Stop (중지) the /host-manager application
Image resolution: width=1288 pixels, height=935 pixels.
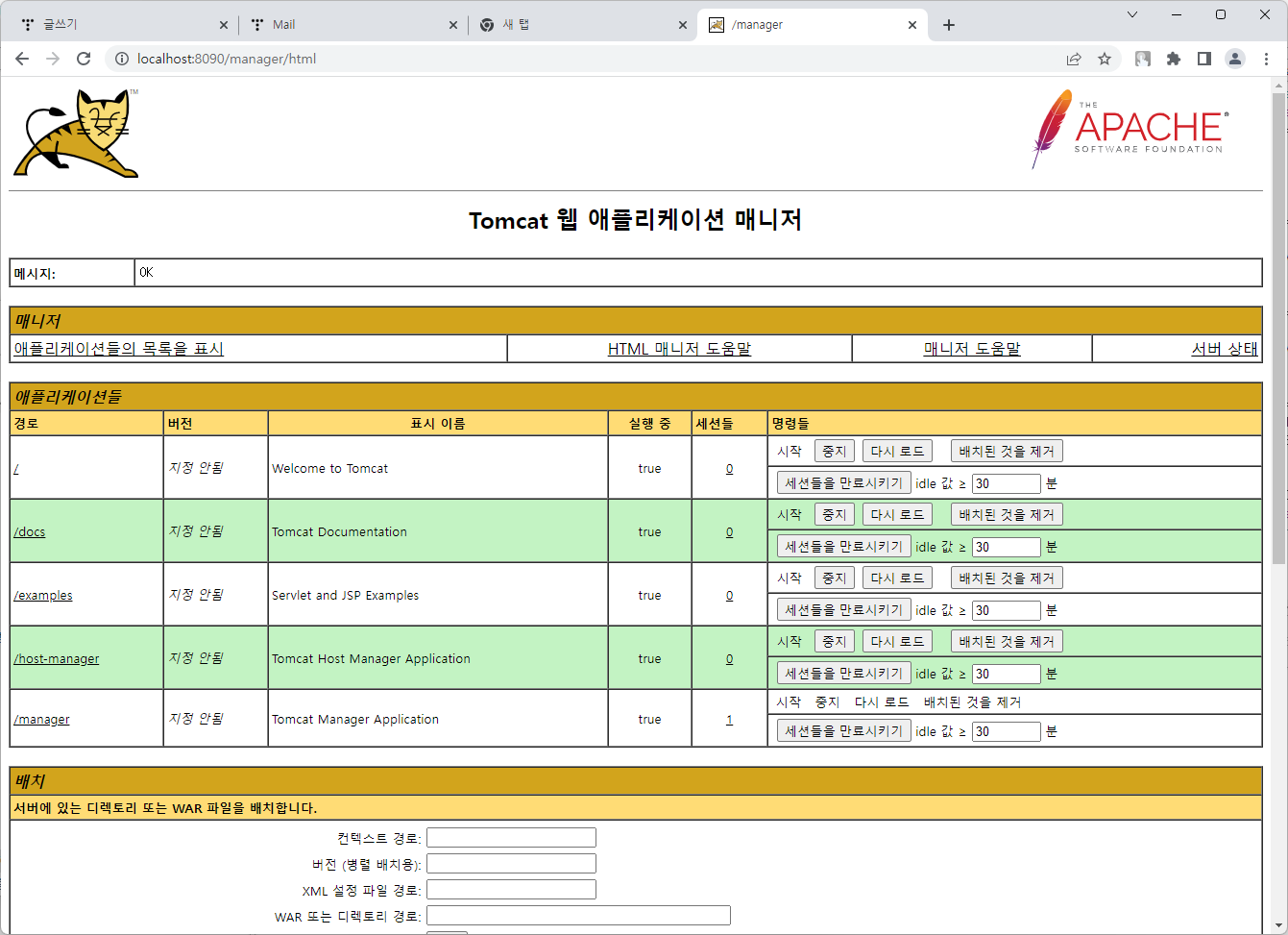(x=834, y=641)
